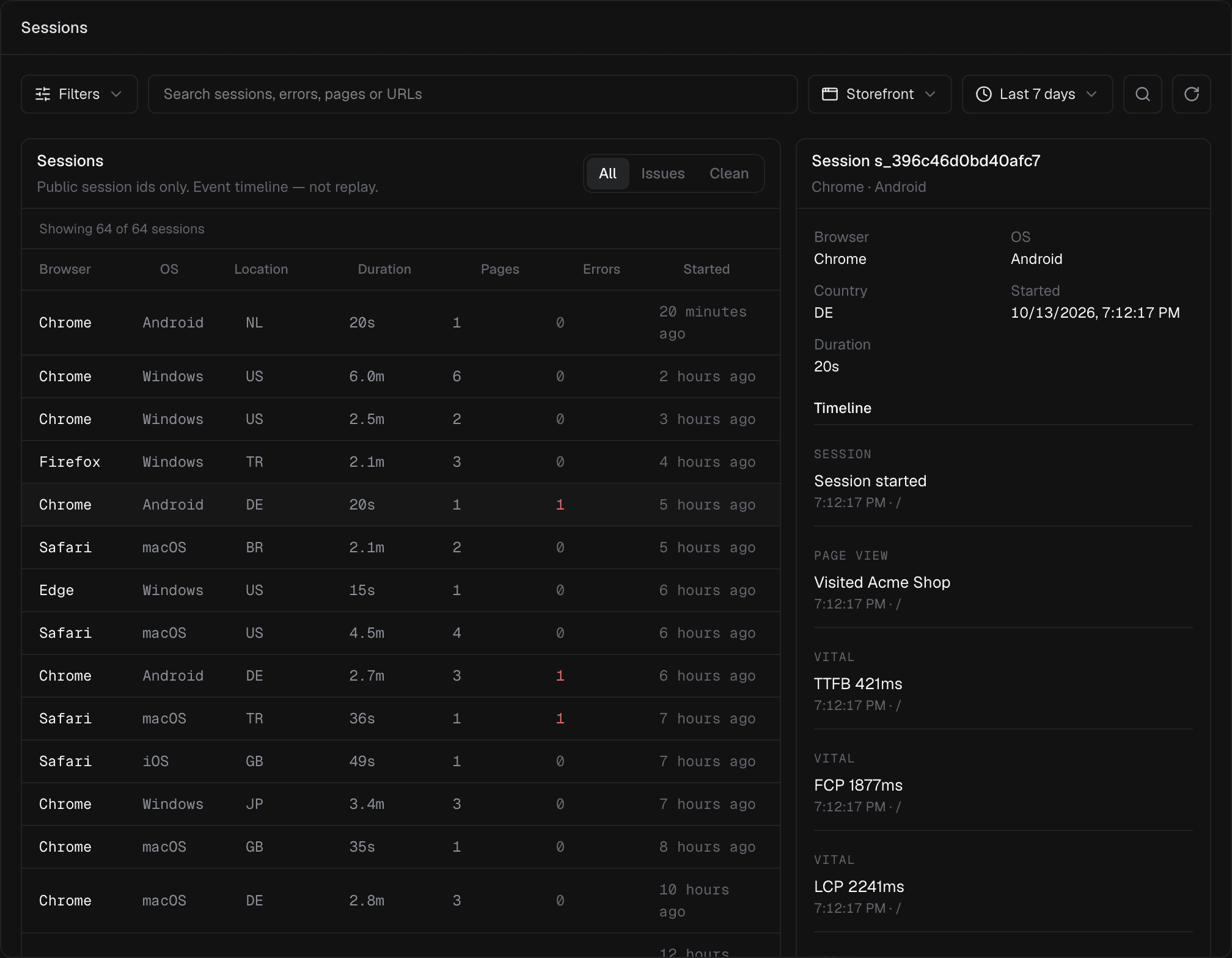
Task: Open the Safari iOS GB session
Action: pyautogui.click(x=401, y=761)
